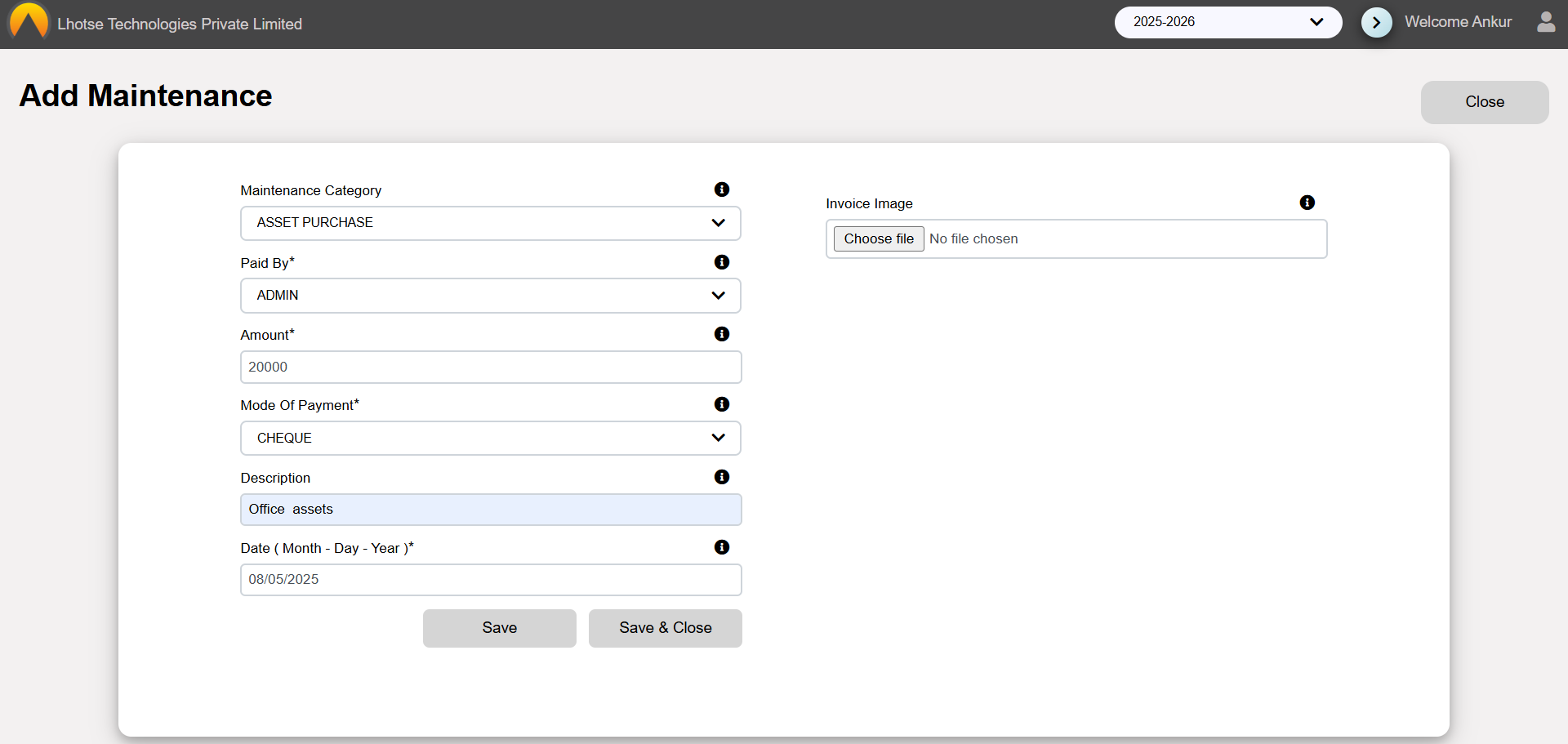The width and height of the screenshot is (1568, 744).
Task: Click the Add Maintenance heading
Action: tap(145, 96)
